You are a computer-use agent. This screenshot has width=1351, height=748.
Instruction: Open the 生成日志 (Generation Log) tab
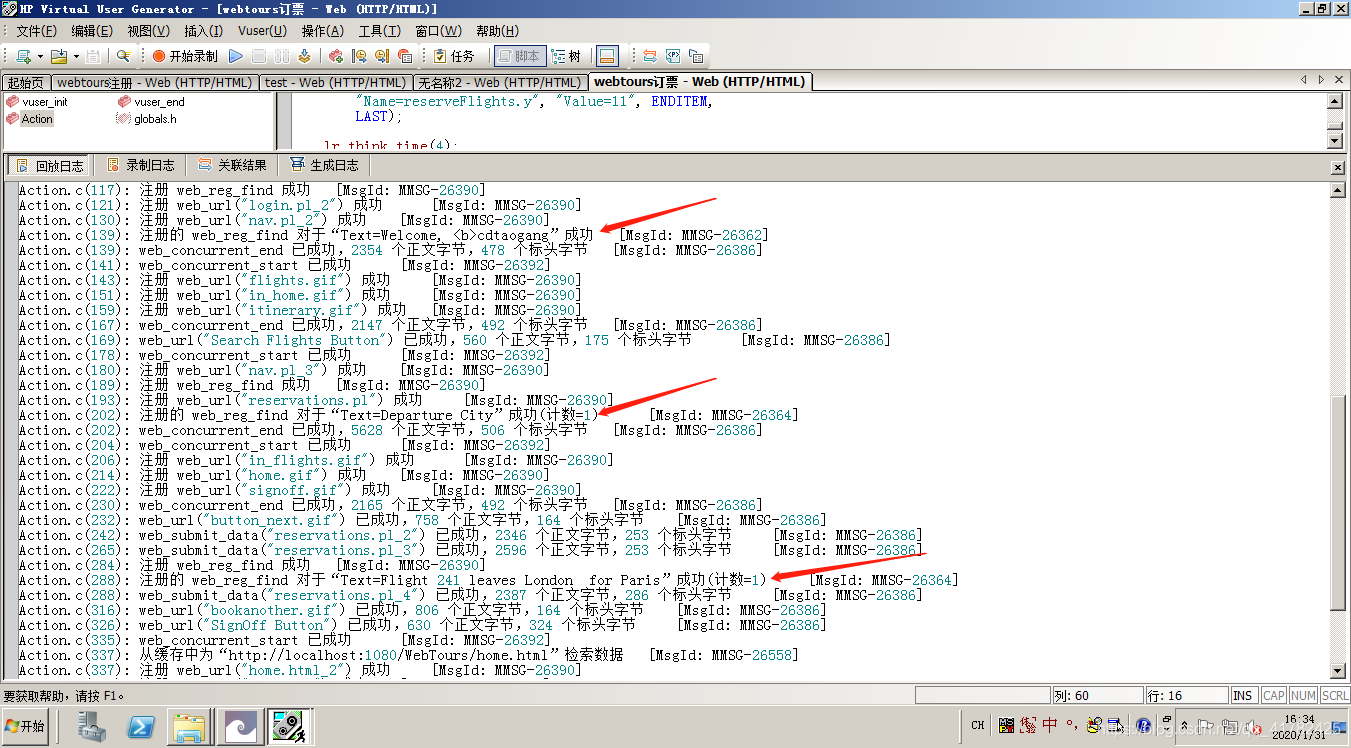(324, 165)
